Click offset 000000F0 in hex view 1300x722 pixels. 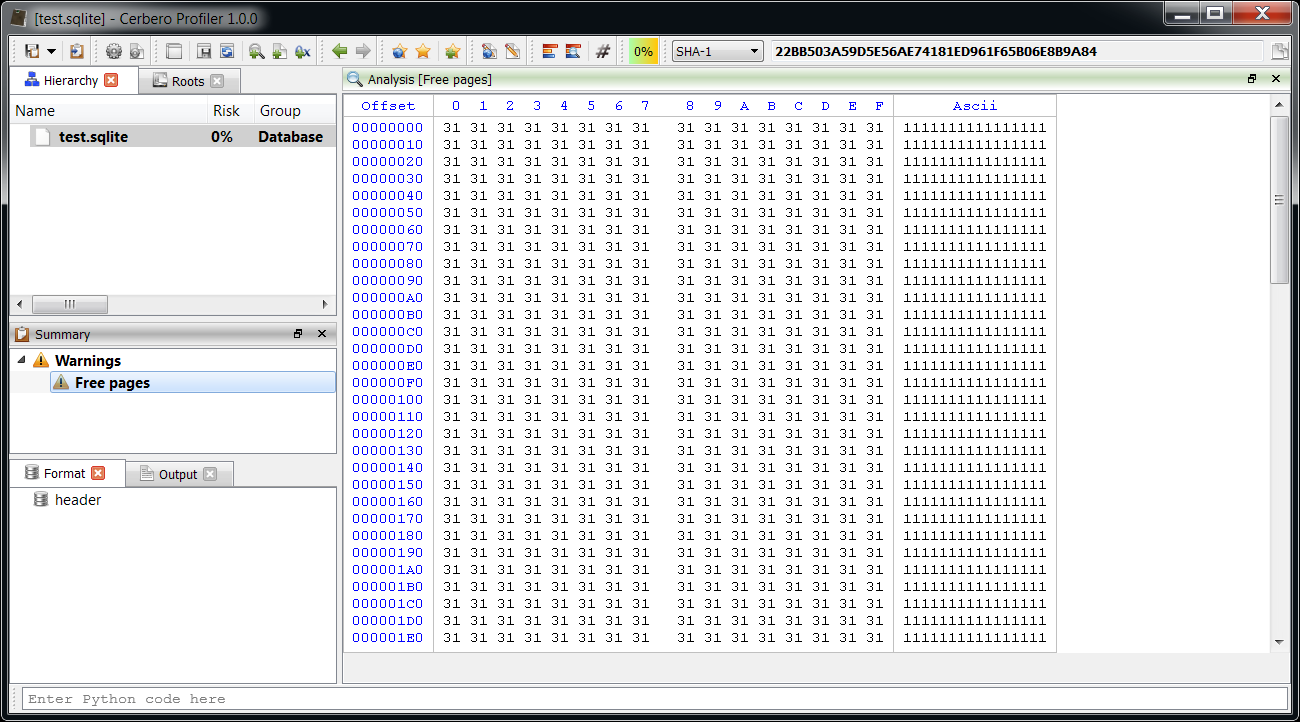point(388,383)
